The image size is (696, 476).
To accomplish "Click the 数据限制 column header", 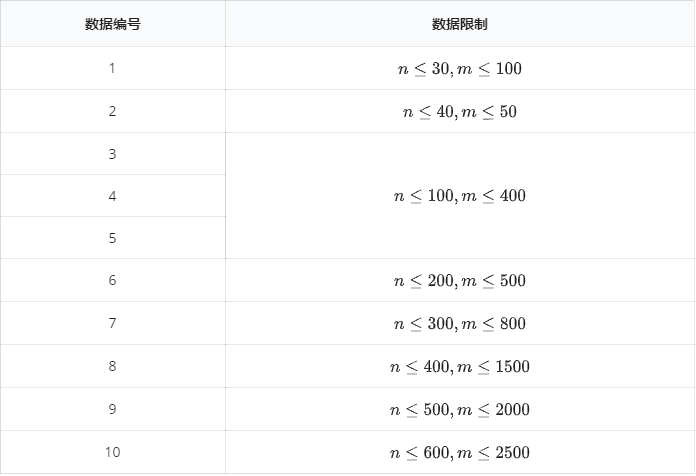I will (x=460, y=24).
